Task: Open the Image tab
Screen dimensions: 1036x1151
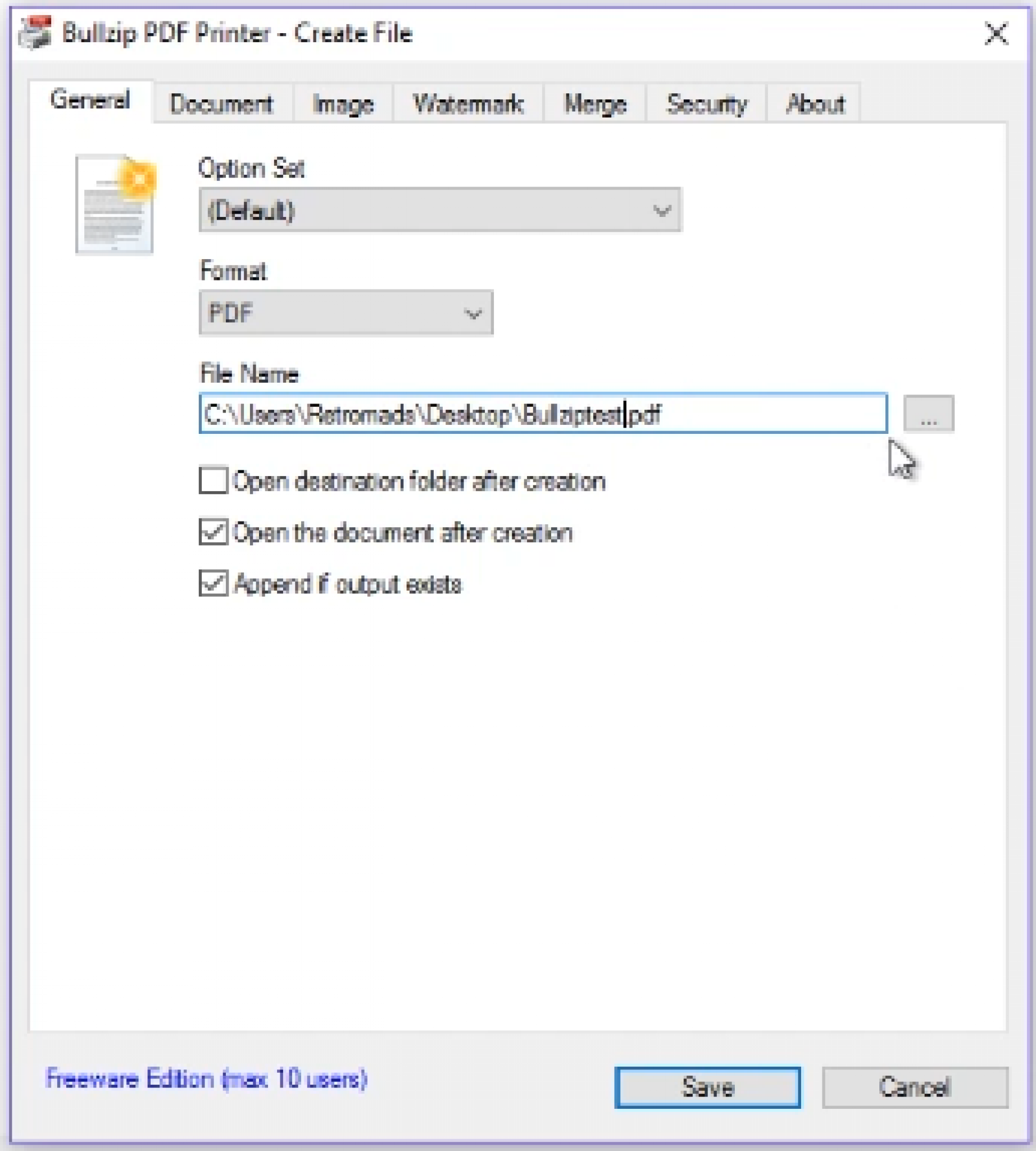Action: tap(343, 103)
